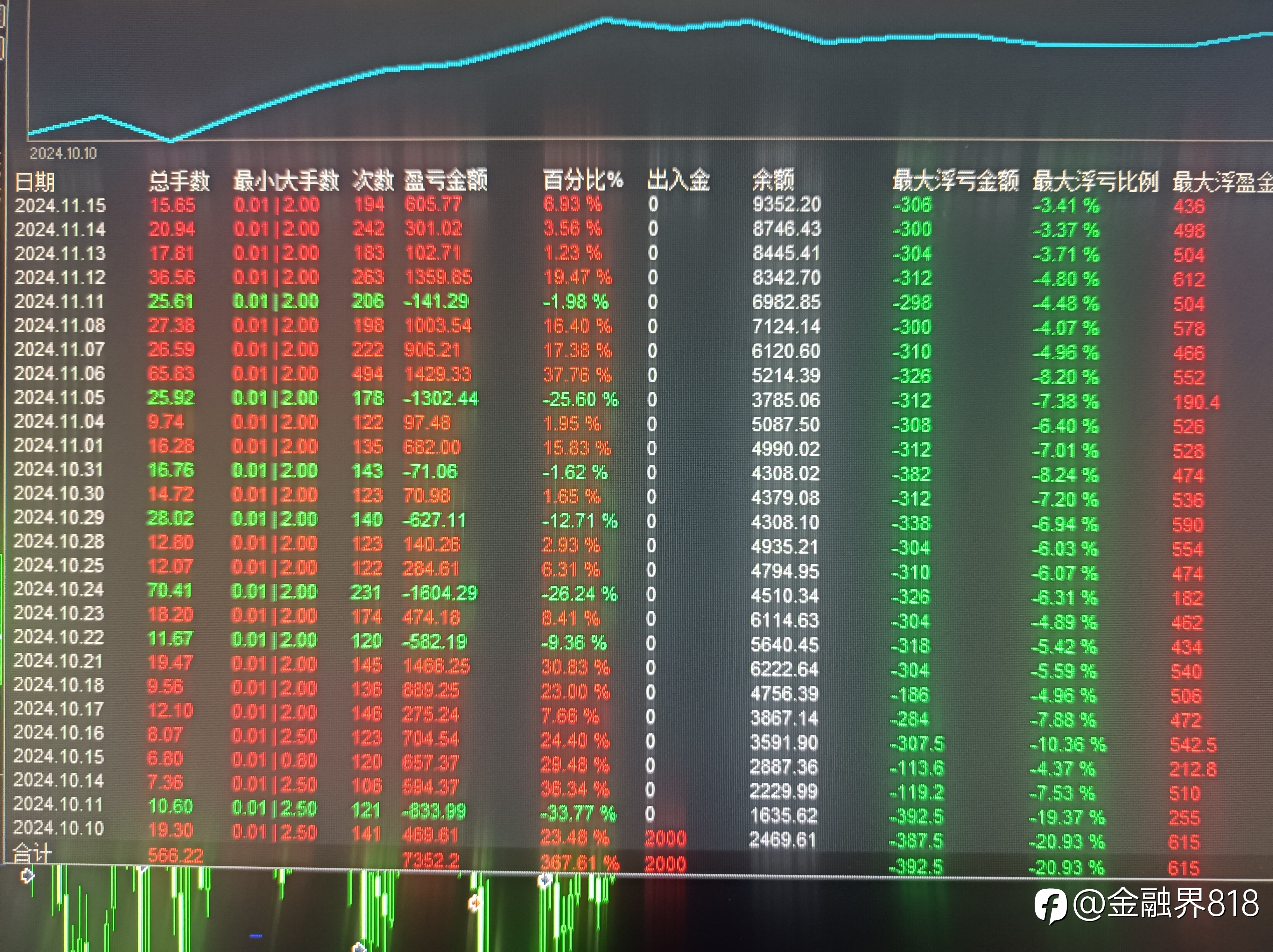This screenshot has height=952, width=1273.
Task: Click max floating loss ratio -19.37 %
Action: (1067, 817)
